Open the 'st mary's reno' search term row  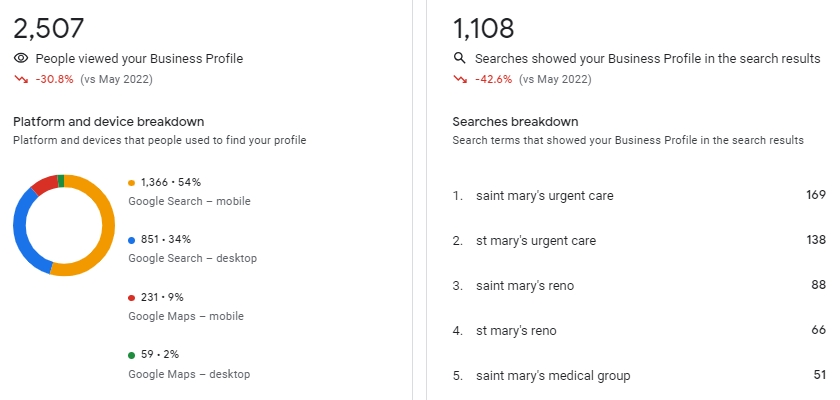516,331
